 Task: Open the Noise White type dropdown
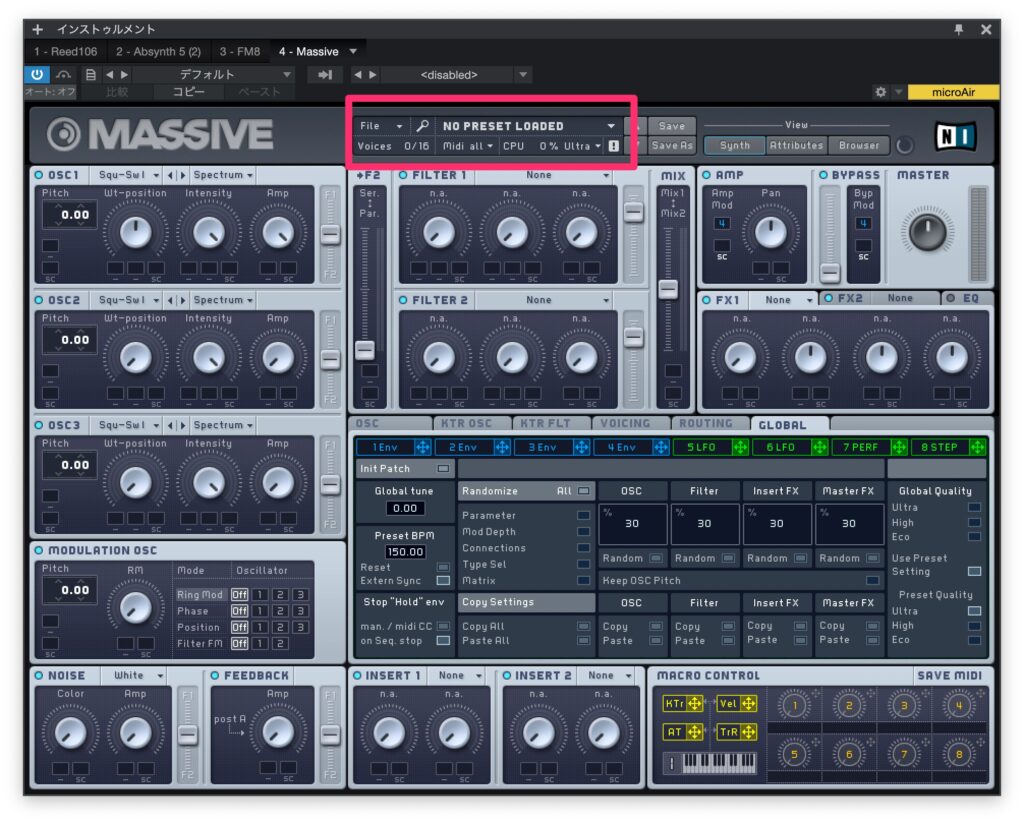pyautogui.click(x=159, y=676)
